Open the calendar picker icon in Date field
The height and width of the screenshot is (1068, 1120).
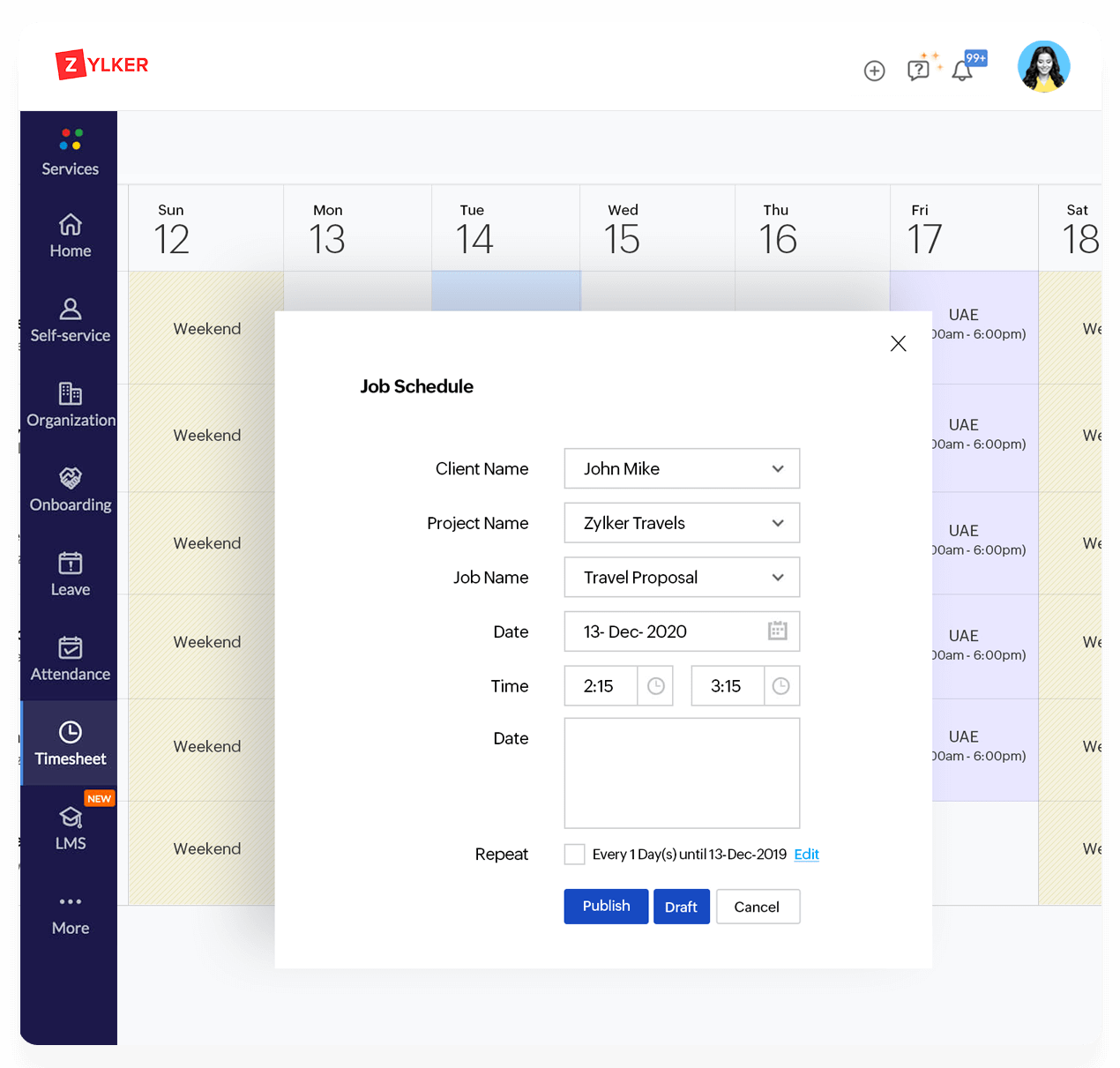(777, 631)
